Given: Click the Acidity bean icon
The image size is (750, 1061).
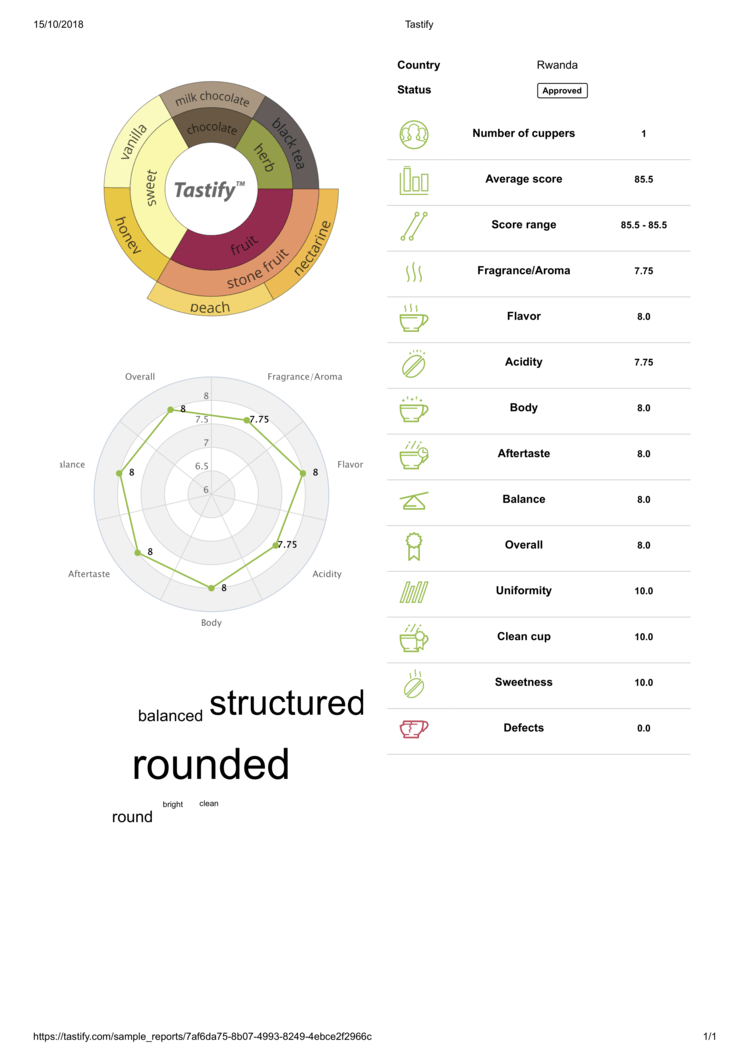Looking at the screenshot, I should click(414, 363).
